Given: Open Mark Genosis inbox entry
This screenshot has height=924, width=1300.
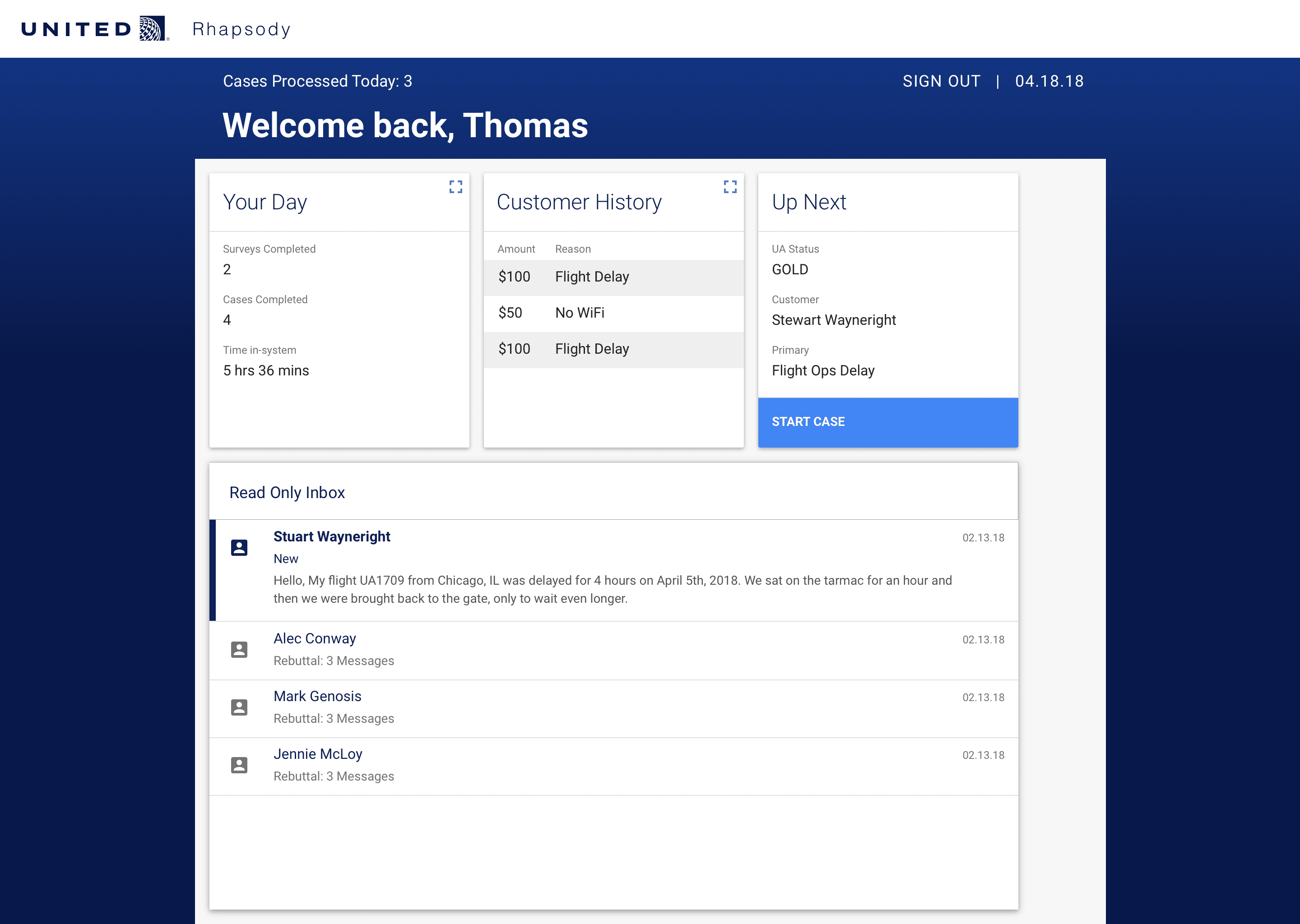Looking at the screenshot, I should click(317, 697).
